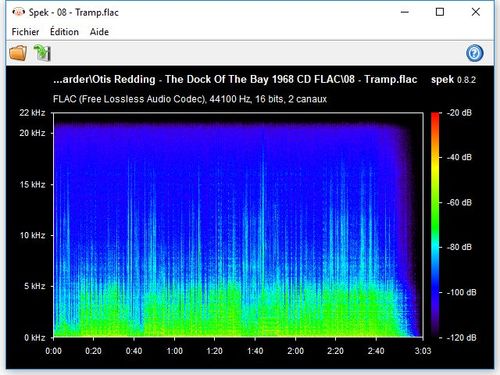The image size is (500, 375).
Task: Click the -120 dB scale label
Action: [461, 338]
